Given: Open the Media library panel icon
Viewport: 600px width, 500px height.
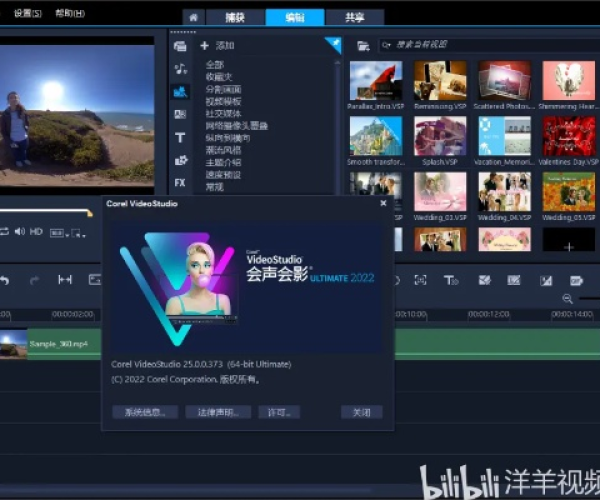Looking at the screenshot, I should tap(180, 46).
